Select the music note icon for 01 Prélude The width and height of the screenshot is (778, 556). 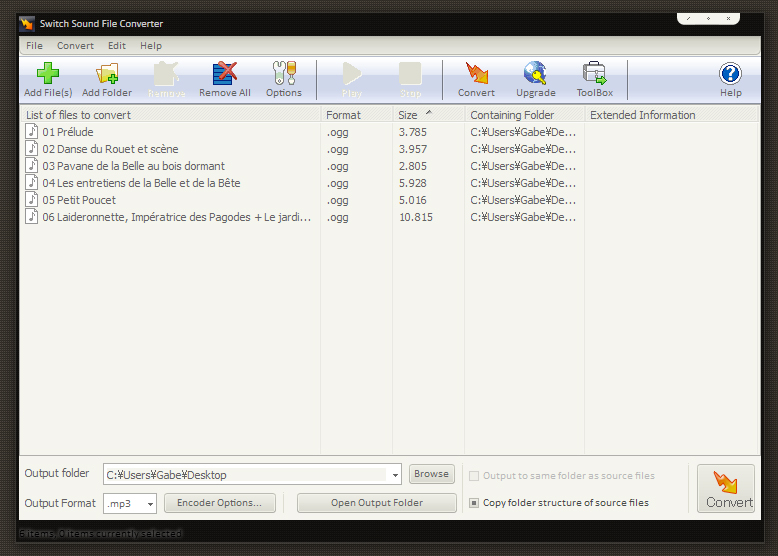click(32, 131)
